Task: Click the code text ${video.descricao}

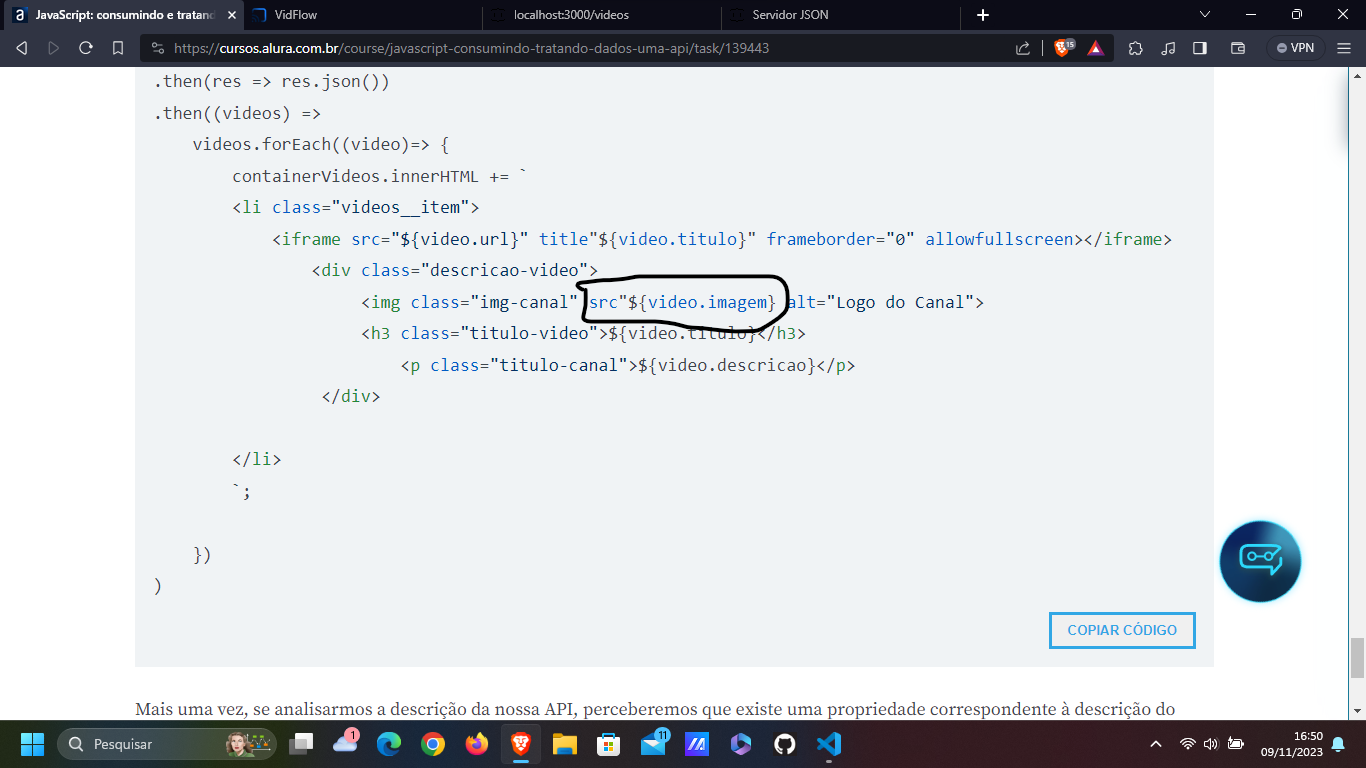Action: click(727, 365)
